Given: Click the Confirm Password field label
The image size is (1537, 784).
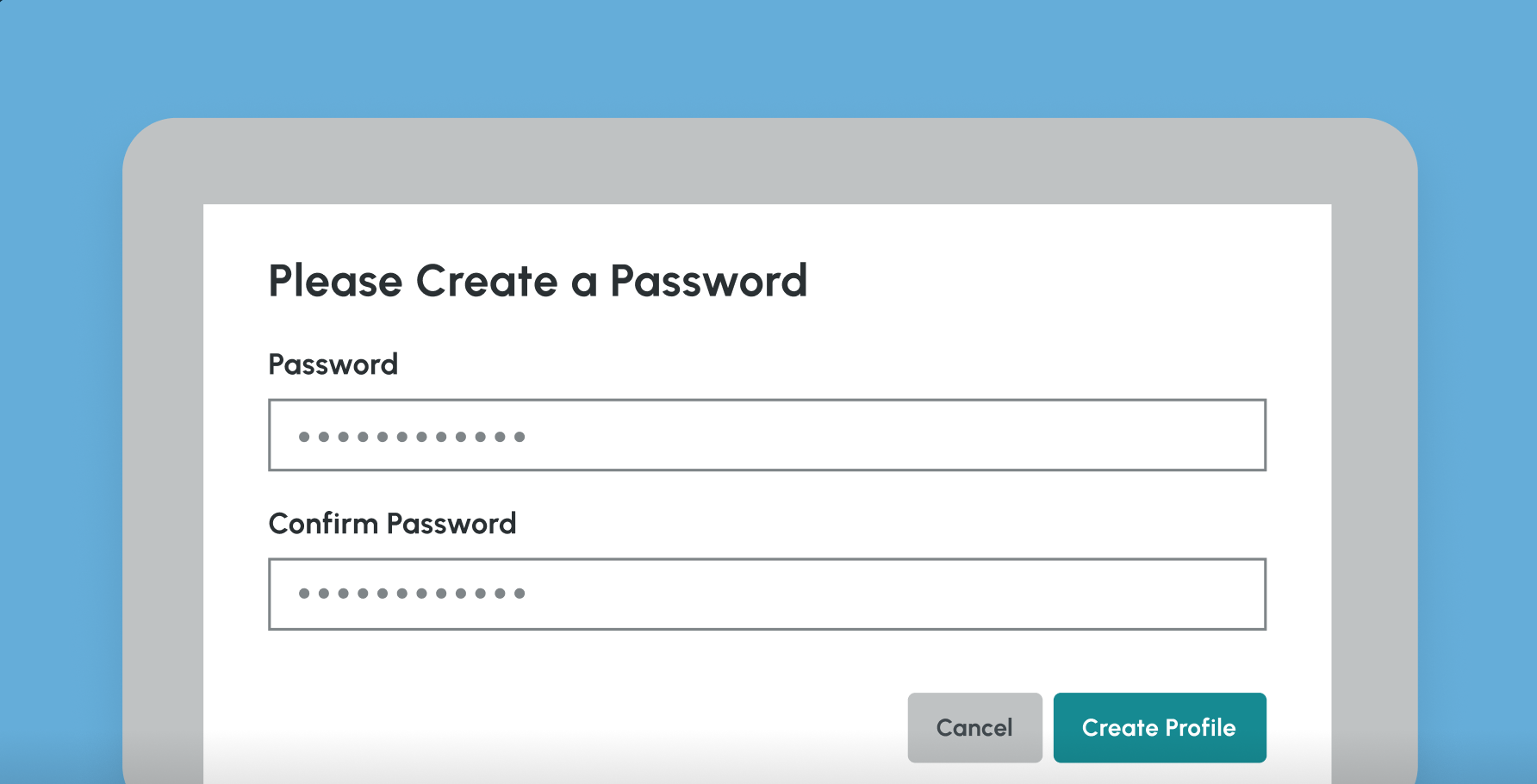Looking at the screenshot, I should pyautogui.click(x=392, y=524).
